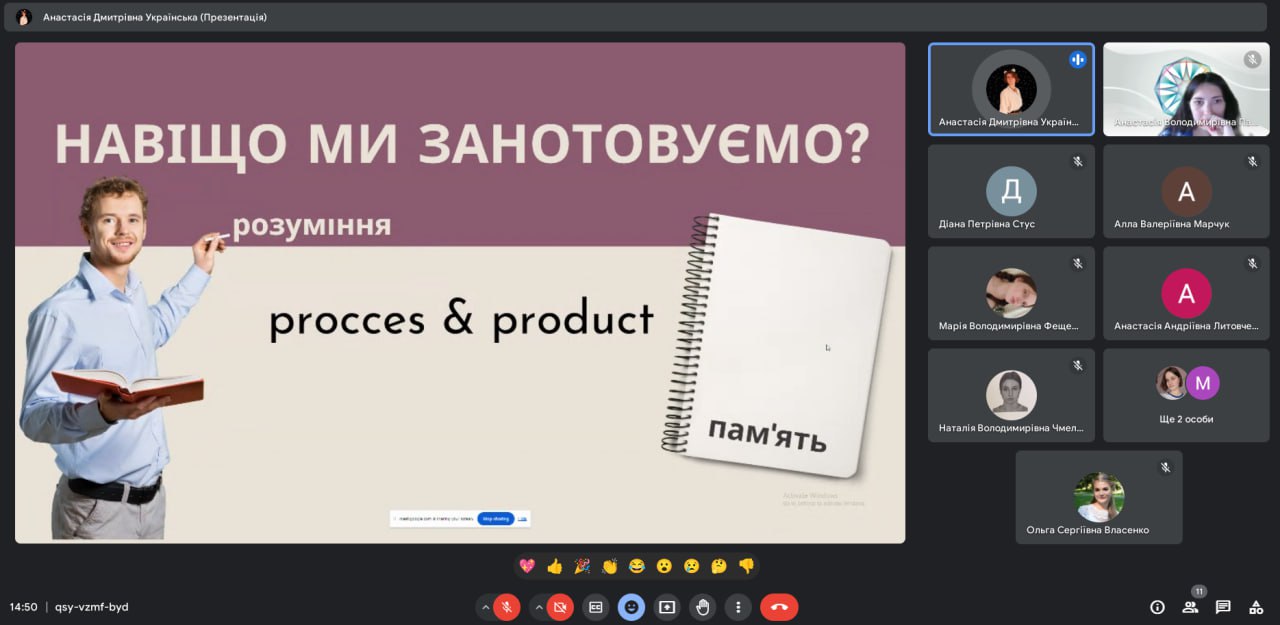Send the surprised face reaction
Image resolution: width=1280 pixels, height=625 pixels.
point(664,566)
